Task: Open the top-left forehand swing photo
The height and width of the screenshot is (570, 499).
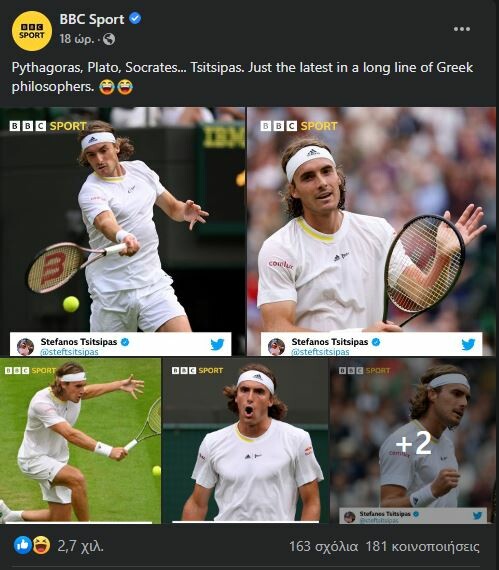Action: point(122,231)
